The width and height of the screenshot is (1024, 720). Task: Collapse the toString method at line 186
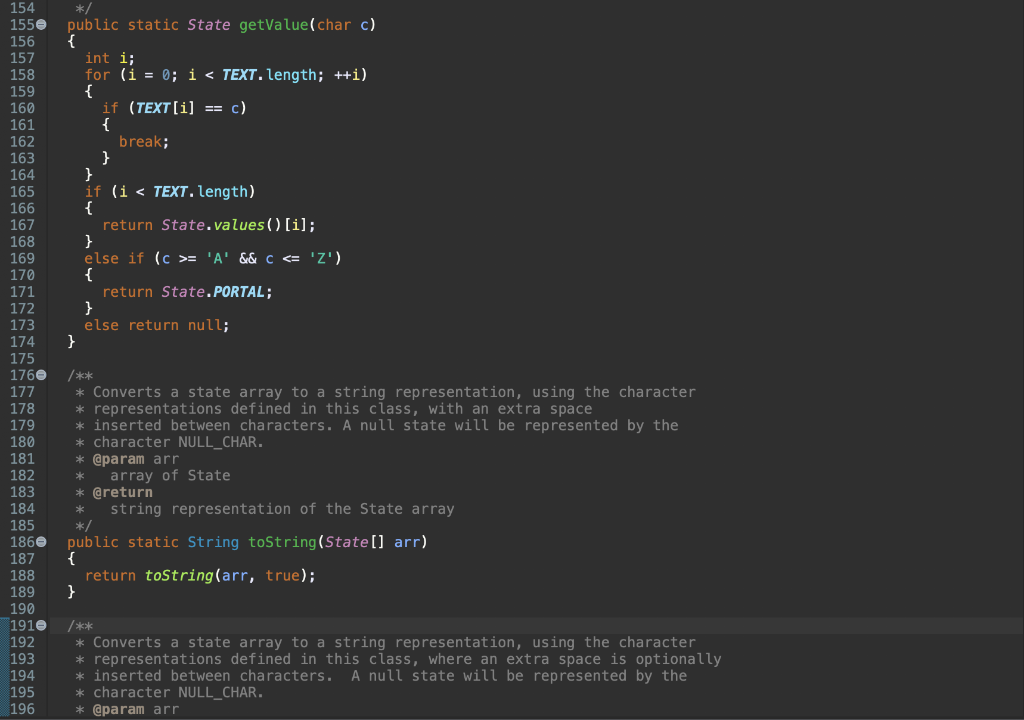(42, 541)
